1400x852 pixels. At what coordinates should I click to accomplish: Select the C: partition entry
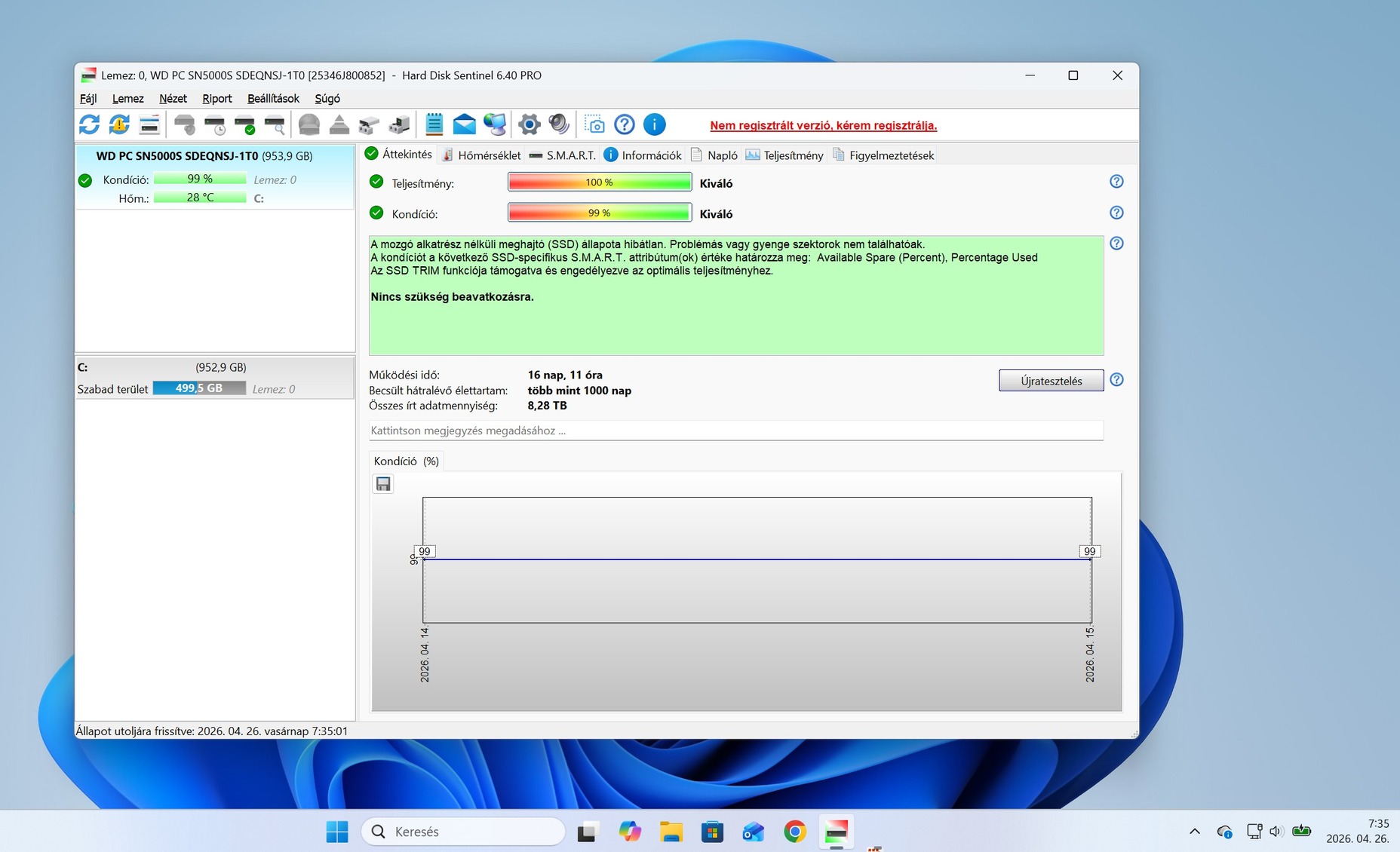coord(215,378)
